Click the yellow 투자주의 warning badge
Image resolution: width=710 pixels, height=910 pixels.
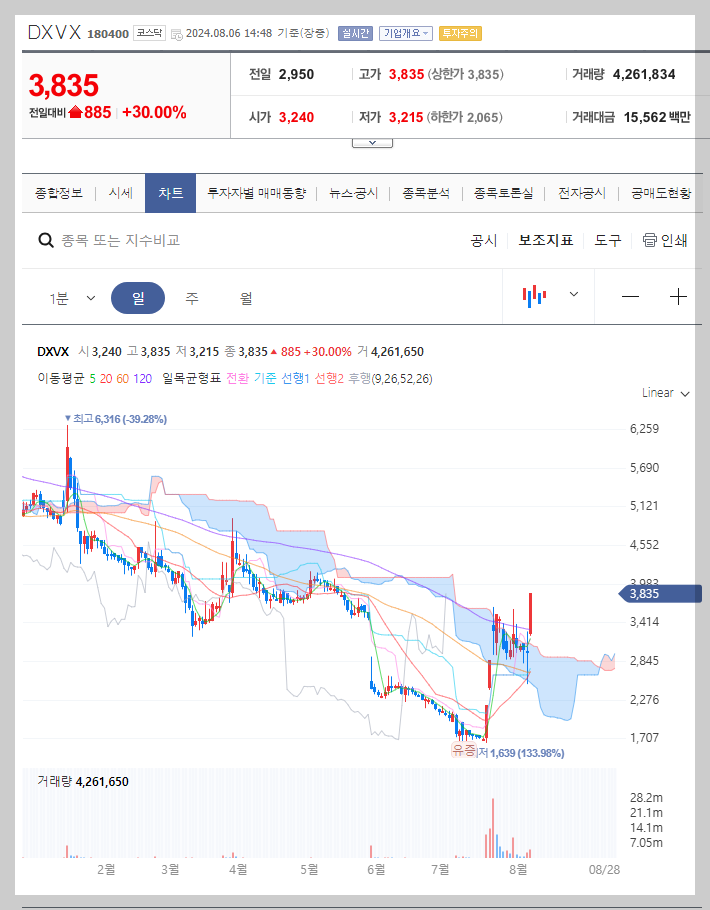[460, 32]
